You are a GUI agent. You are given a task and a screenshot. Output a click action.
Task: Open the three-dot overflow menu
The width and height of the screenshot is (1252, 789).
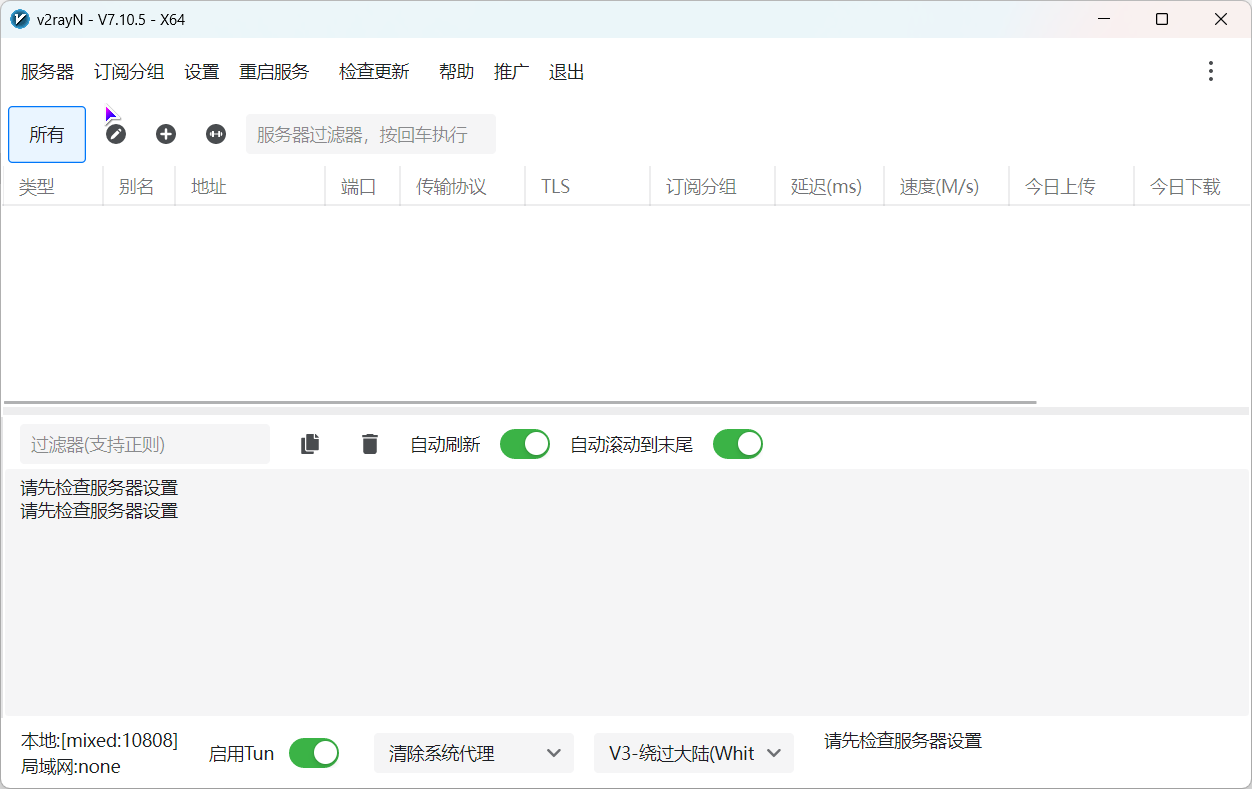pos(1210,71)
